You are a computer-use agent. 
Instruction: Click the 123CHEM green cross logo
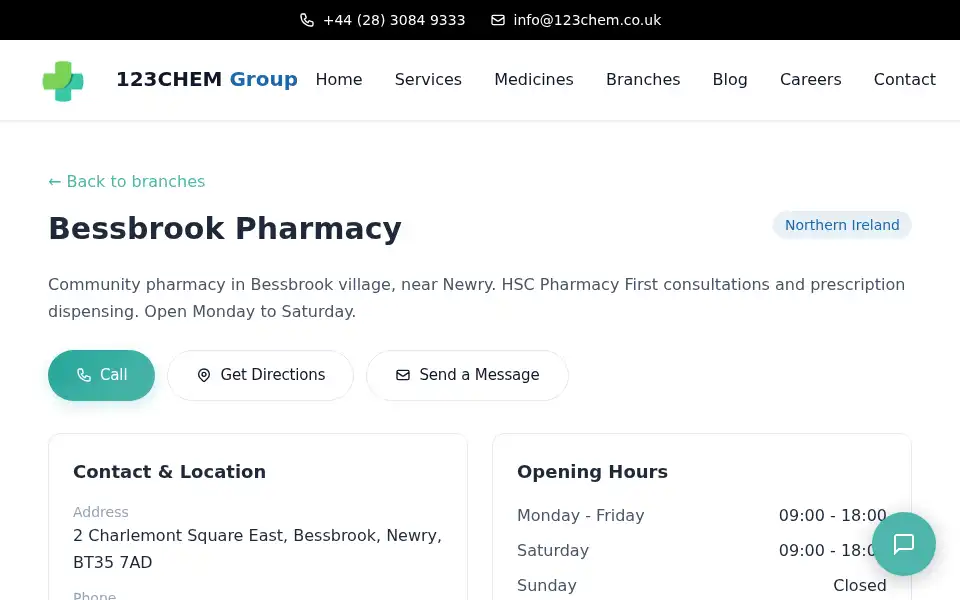pos(63,81)
